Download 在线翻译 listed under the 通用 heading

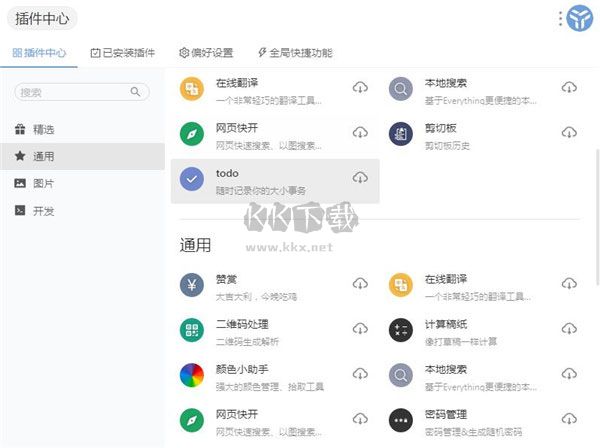[569, 283]
